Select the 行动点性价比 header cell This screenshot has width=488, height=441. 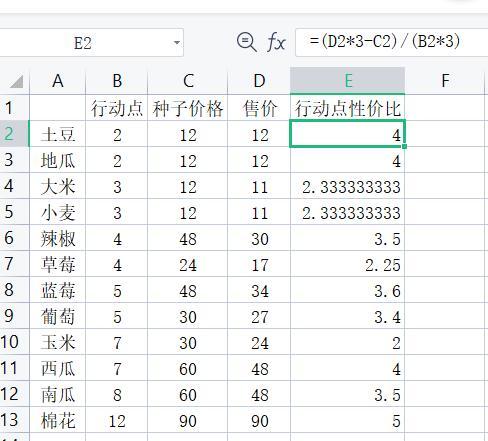tap(348, 108)
